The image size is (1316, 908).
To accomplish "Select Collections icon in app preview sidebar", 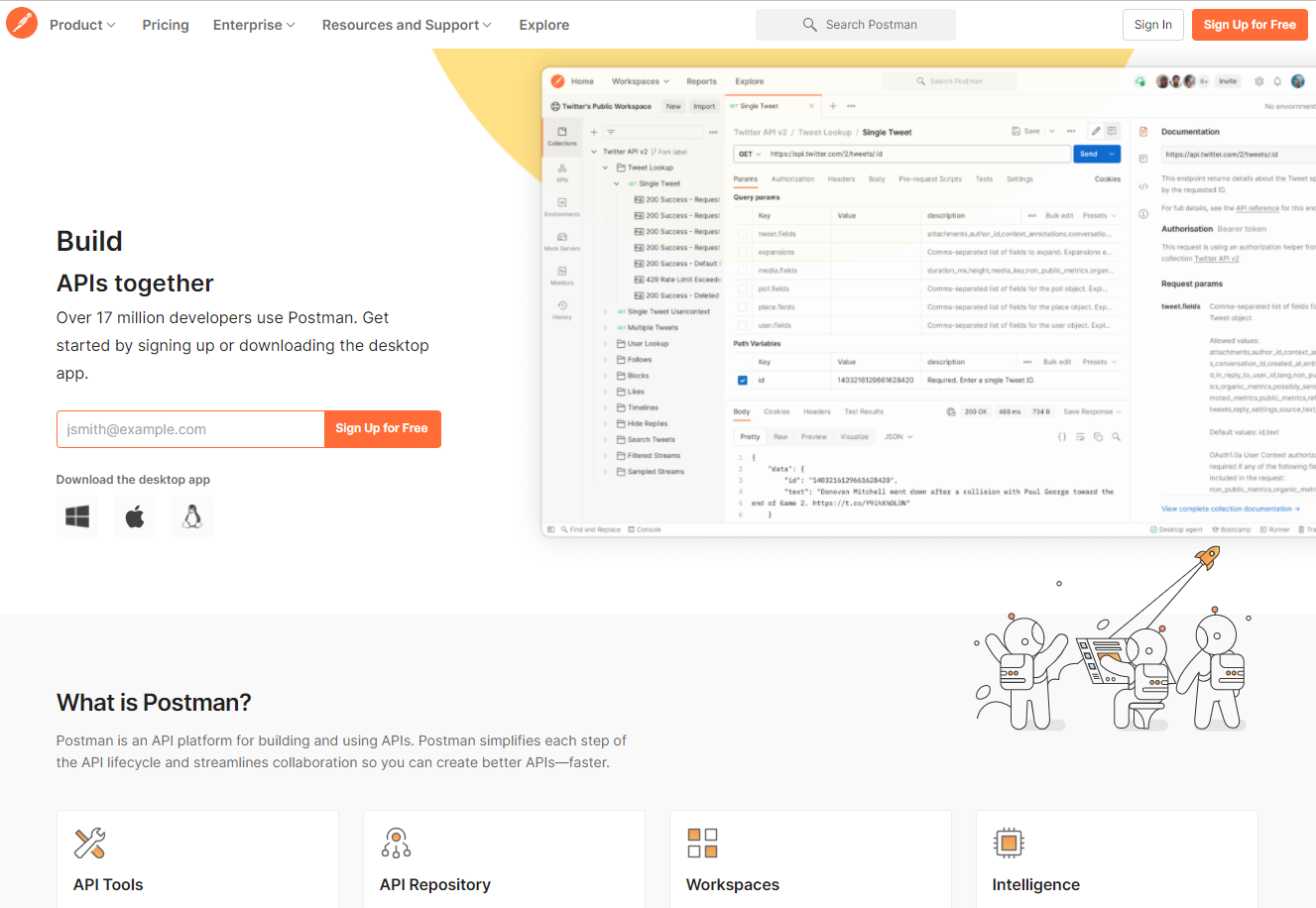I will [x=562, y=132].
